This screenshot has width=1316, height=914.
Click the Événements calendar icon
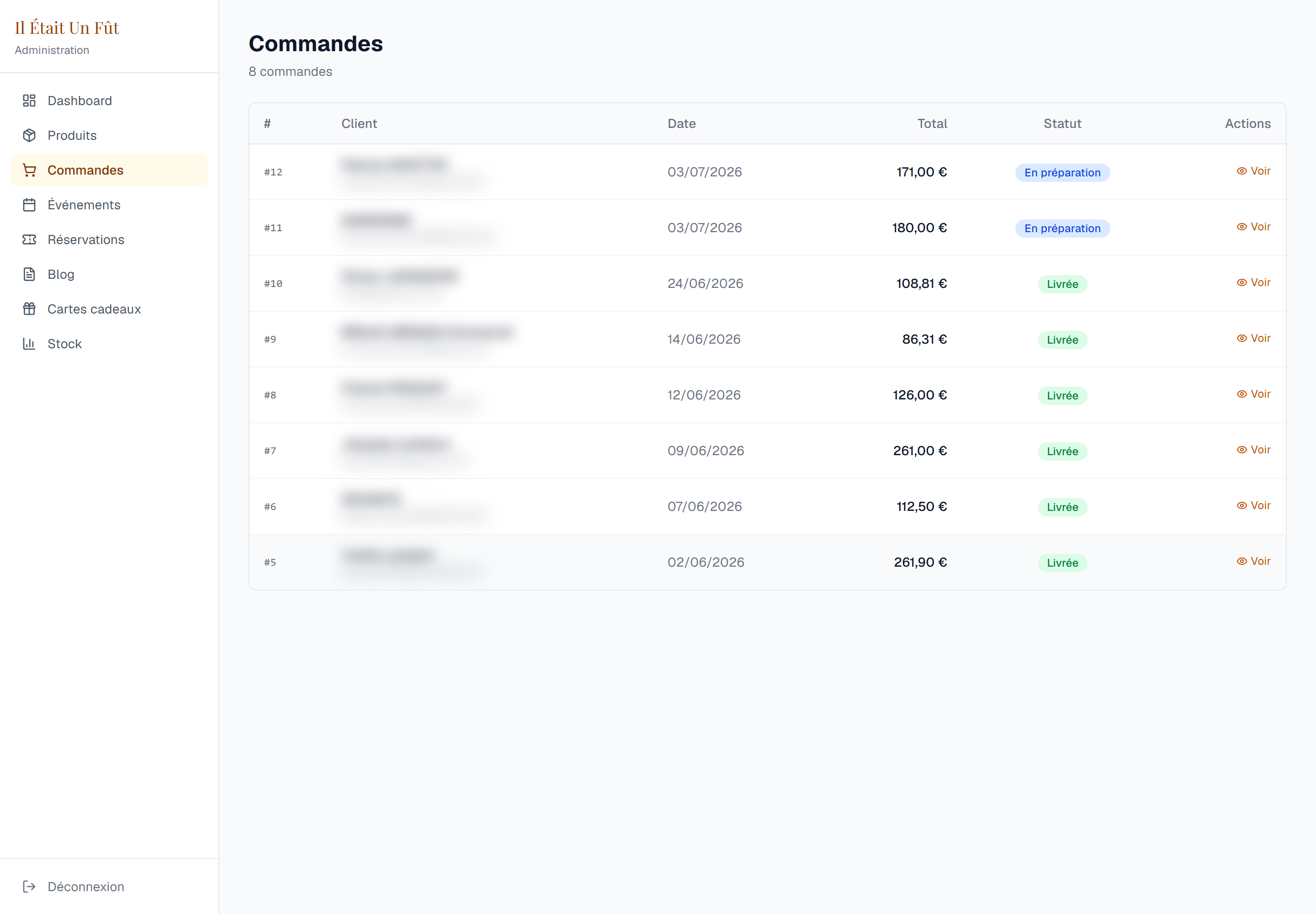click(x=29, y=205)
